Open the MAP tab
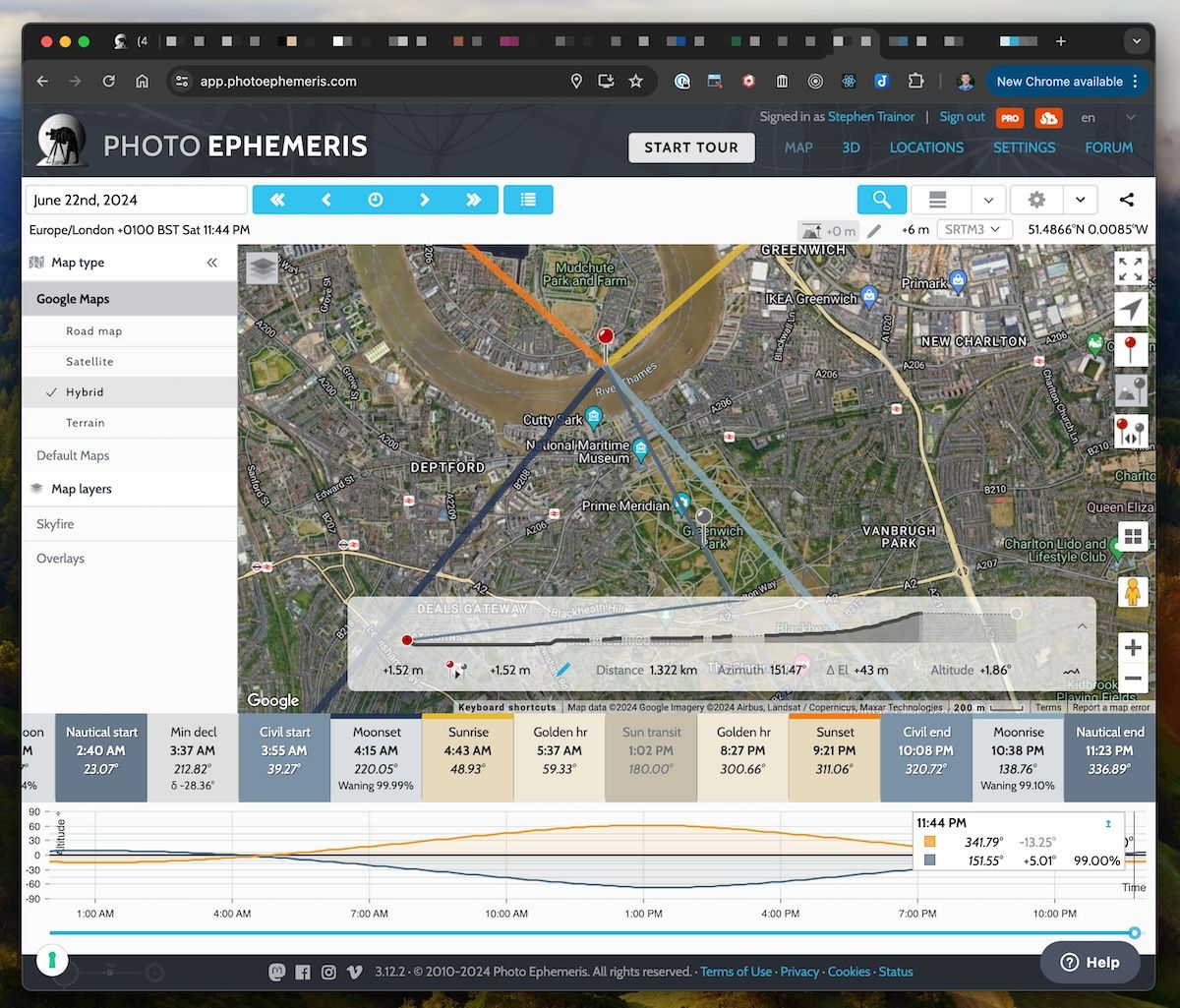 (798, 148)
